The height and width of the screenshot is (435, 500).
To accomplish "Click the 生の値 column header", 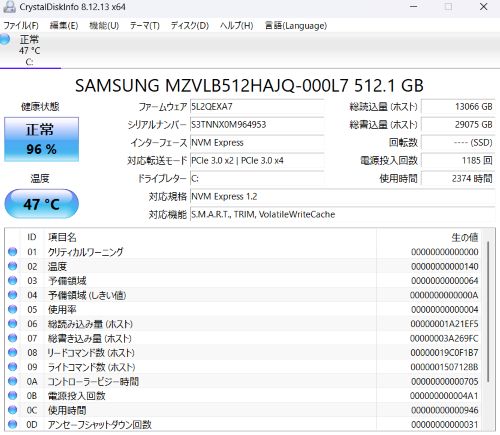I will (465, 237).
